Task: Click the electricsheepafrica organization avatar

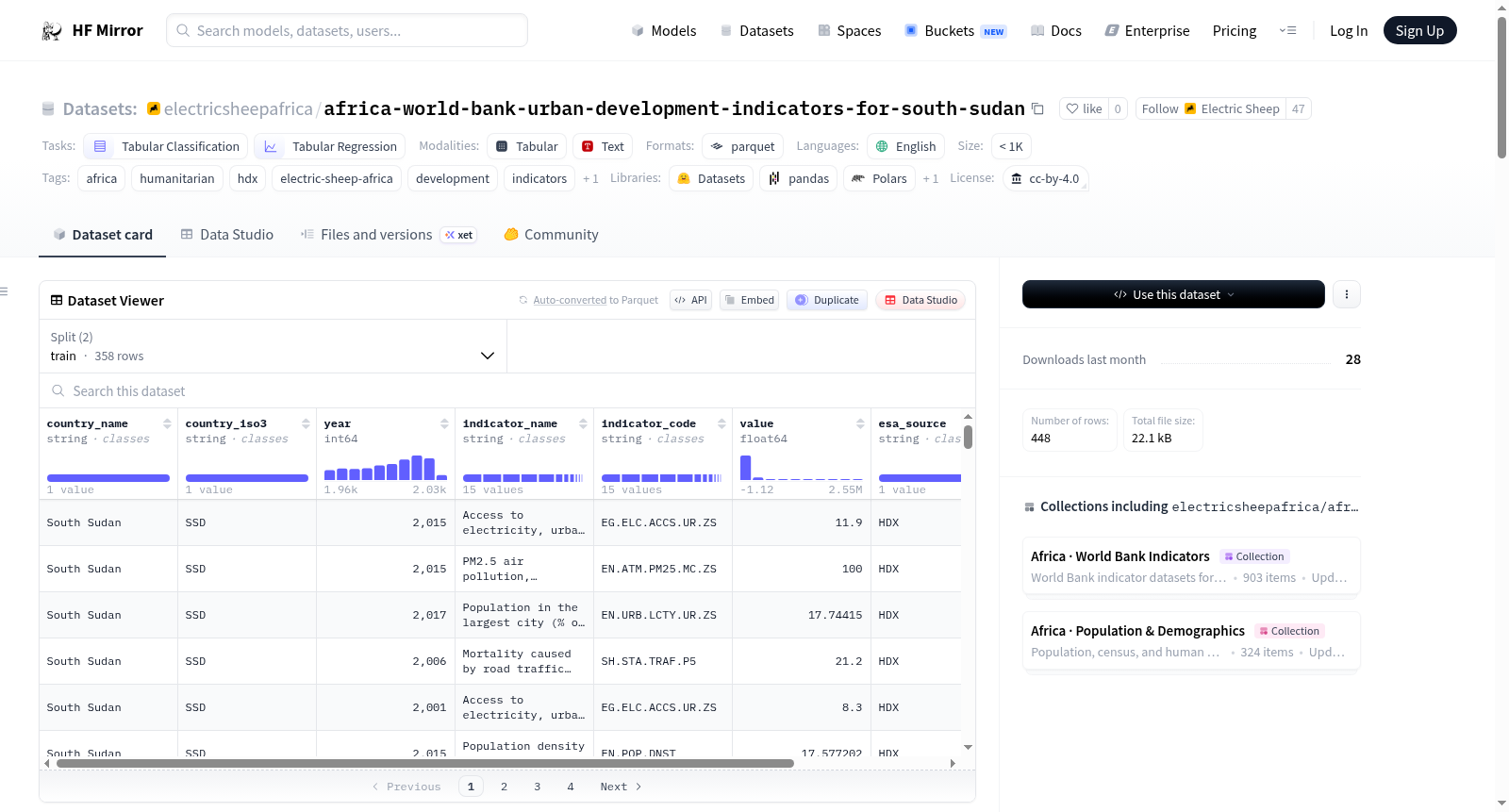Action: click(x=153, y=108)
